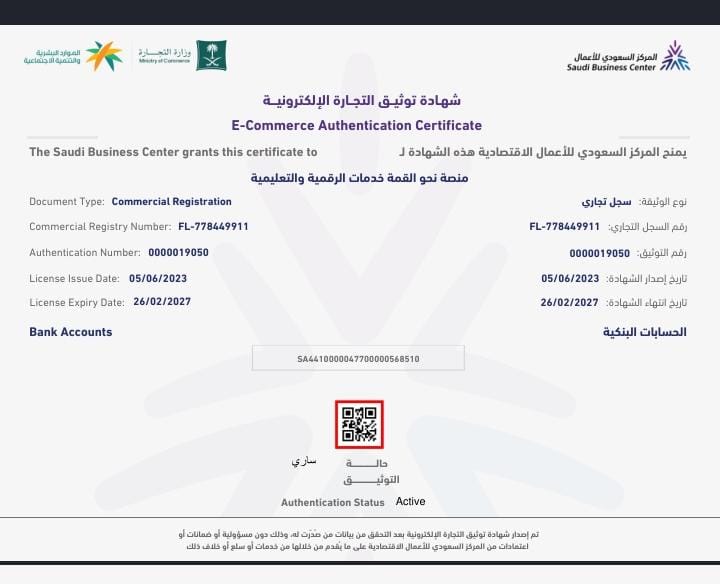Click the Commercial Registration document type value
The width and height of the screenshot is (720, 584).
pyautogui.click(x=159, y=201)
